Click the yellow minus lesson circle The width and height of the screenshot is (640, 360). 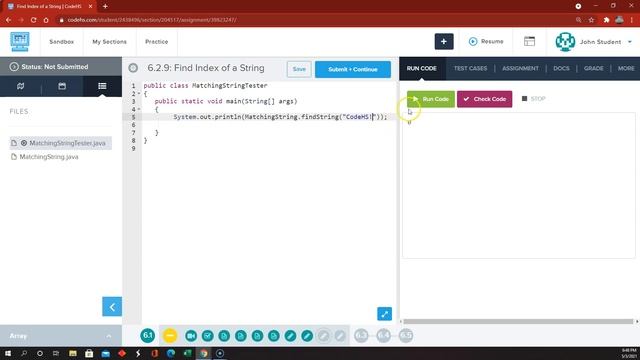point(170,336)
